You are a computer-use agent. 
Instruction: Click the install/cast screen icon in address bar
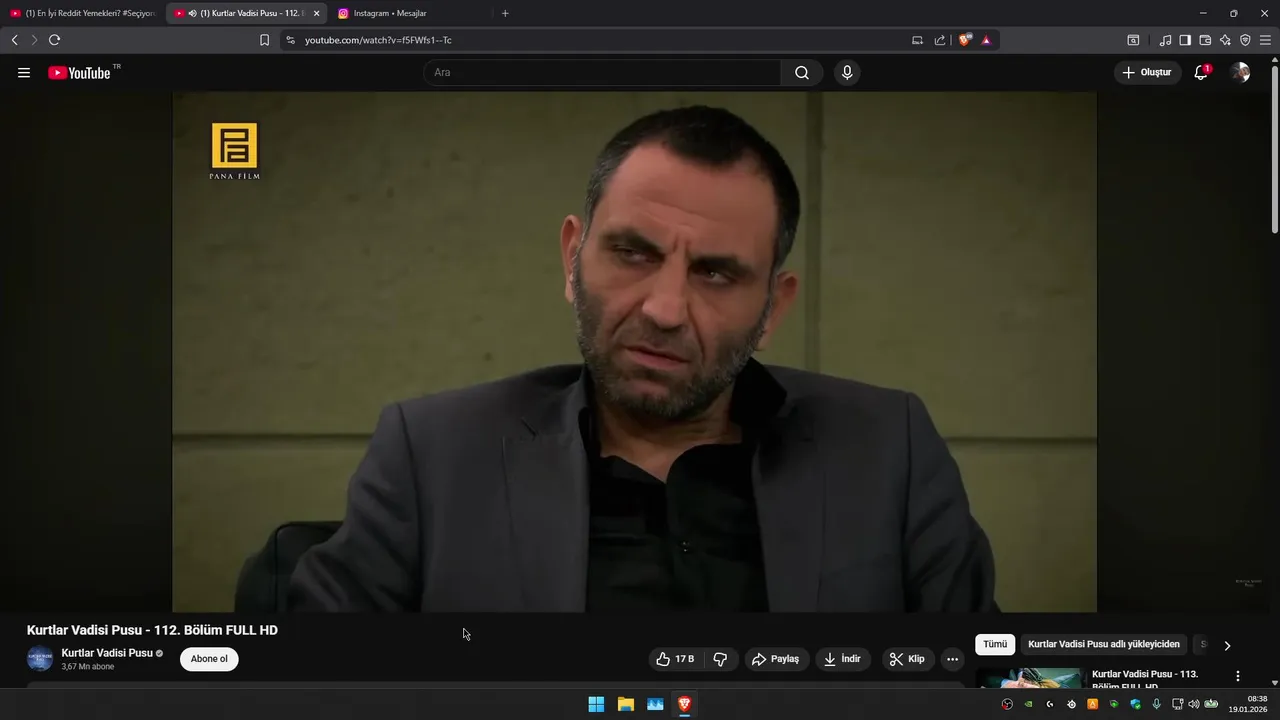pyautogui.click(x=917, y=40)
